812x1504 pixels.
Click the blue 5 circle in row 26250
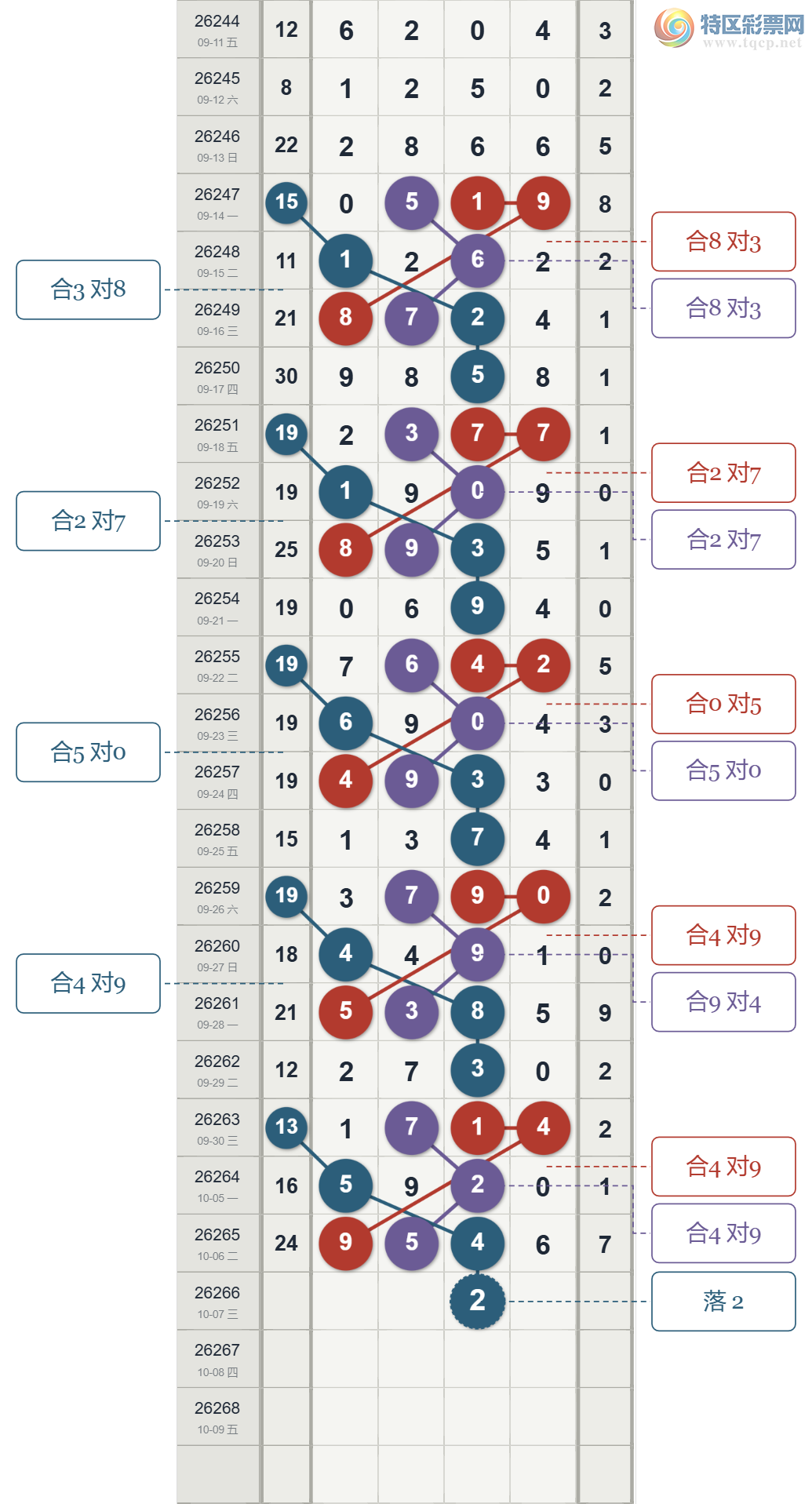[x=477, y=376]
